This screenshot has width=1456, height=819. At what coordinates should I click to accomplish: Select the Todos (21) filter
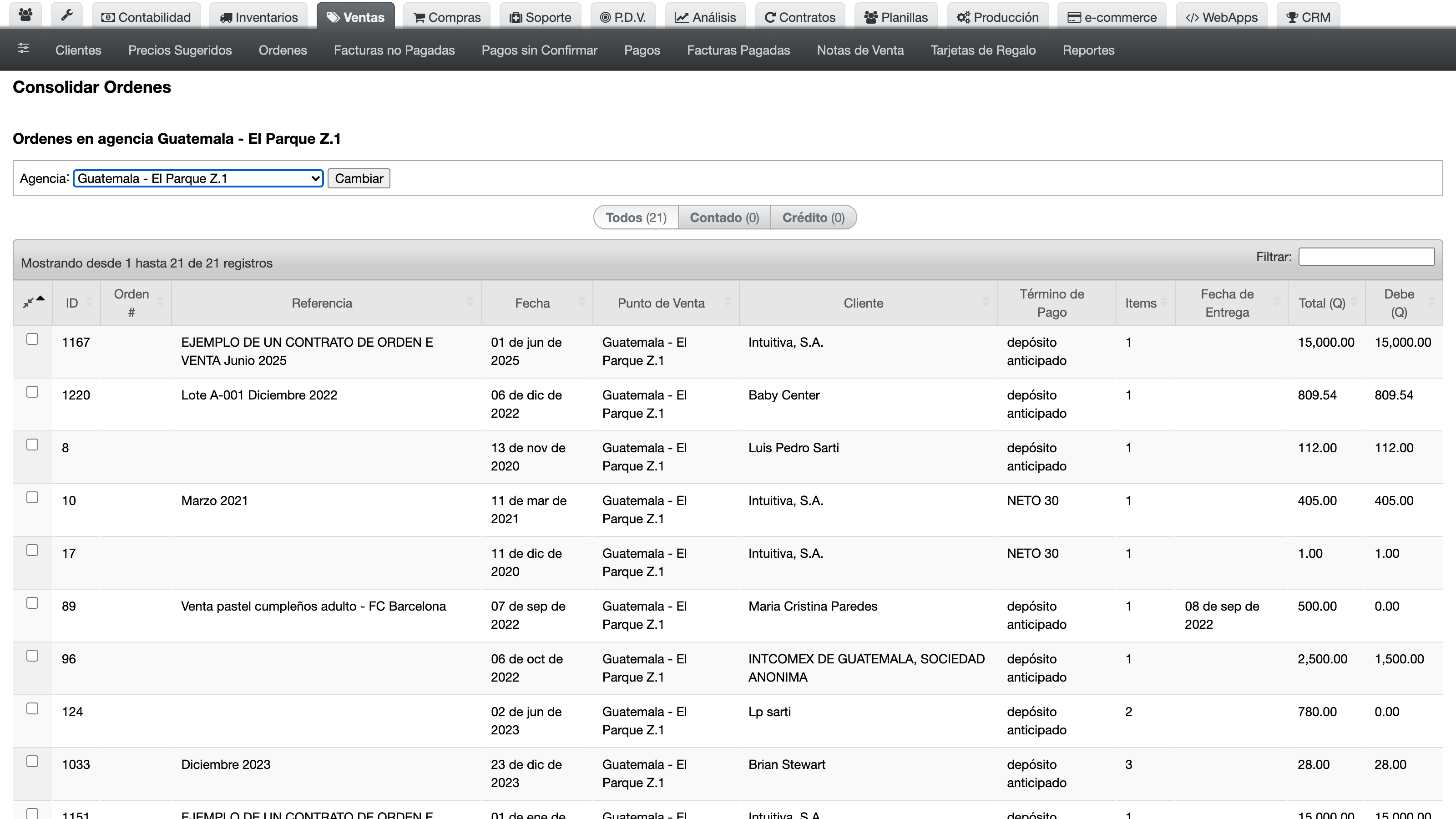coord(636,217)
